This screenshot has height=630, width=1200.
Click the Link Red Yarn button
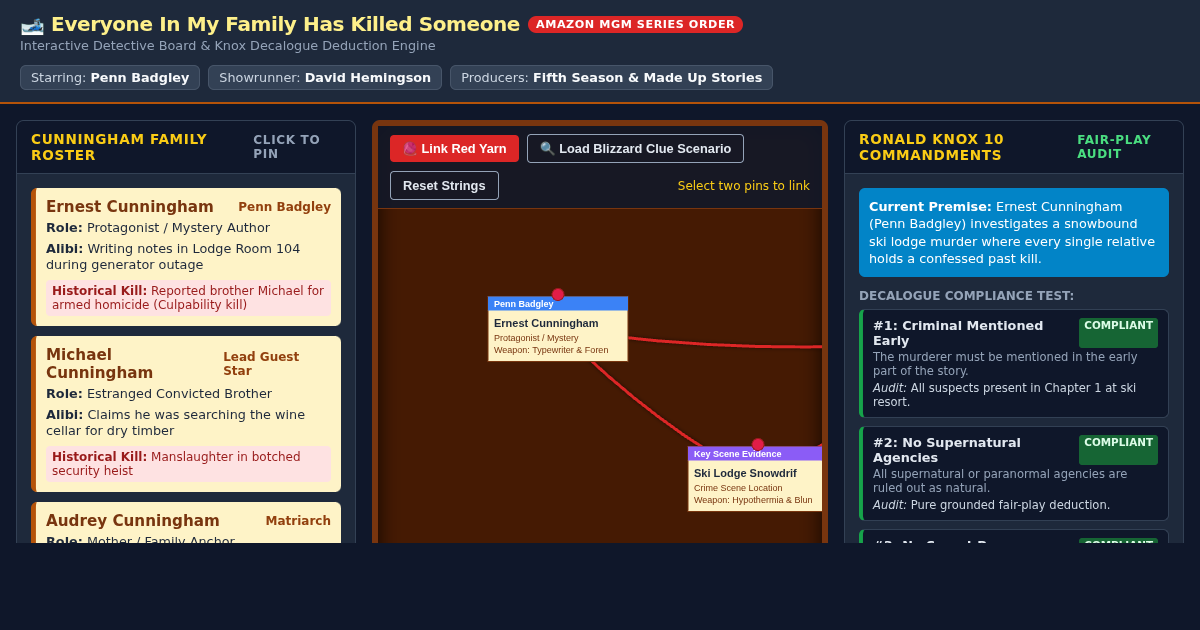[454, 148]
